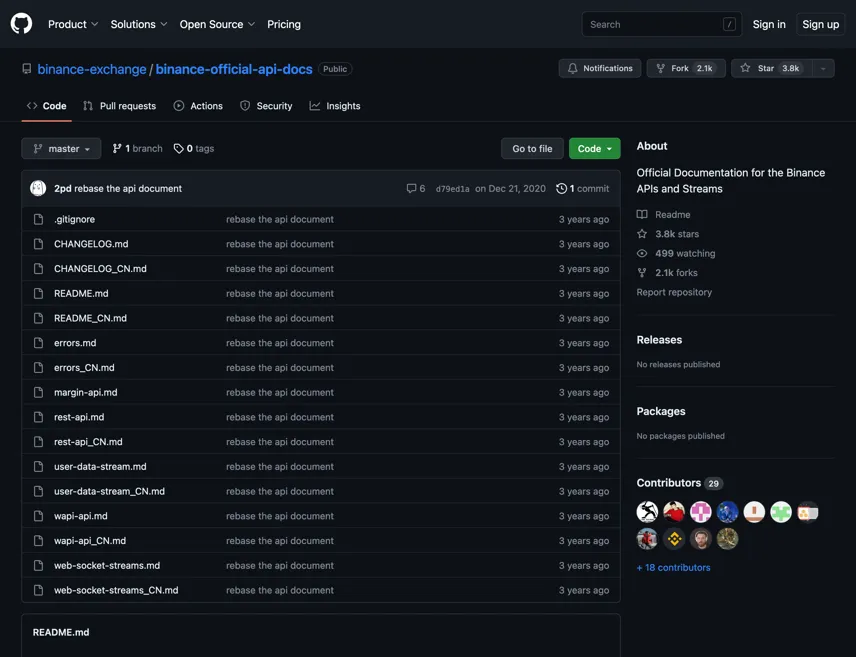Open README.md in the file list

[81, 294]
